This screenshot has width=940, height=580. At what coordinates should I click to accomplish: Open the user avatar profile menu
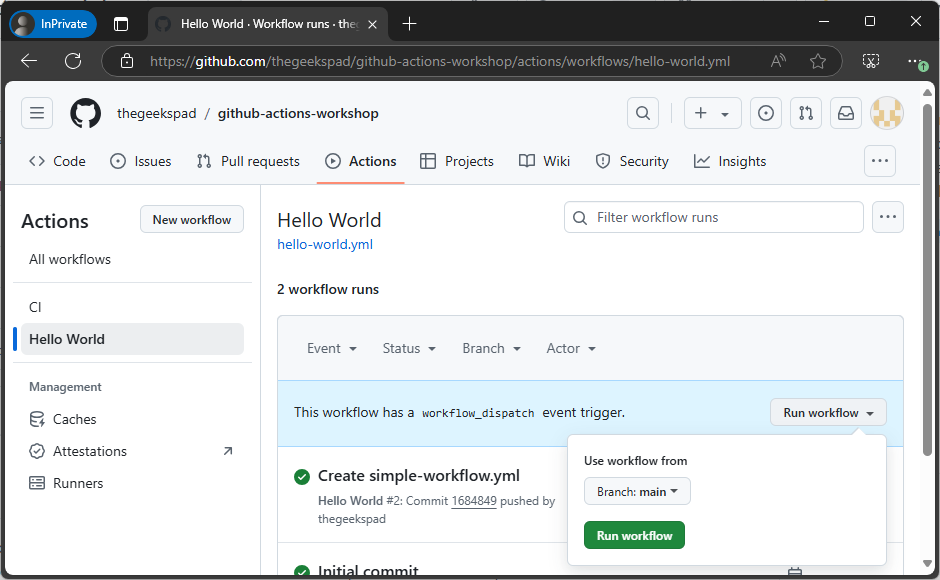[x=887, y=113]
